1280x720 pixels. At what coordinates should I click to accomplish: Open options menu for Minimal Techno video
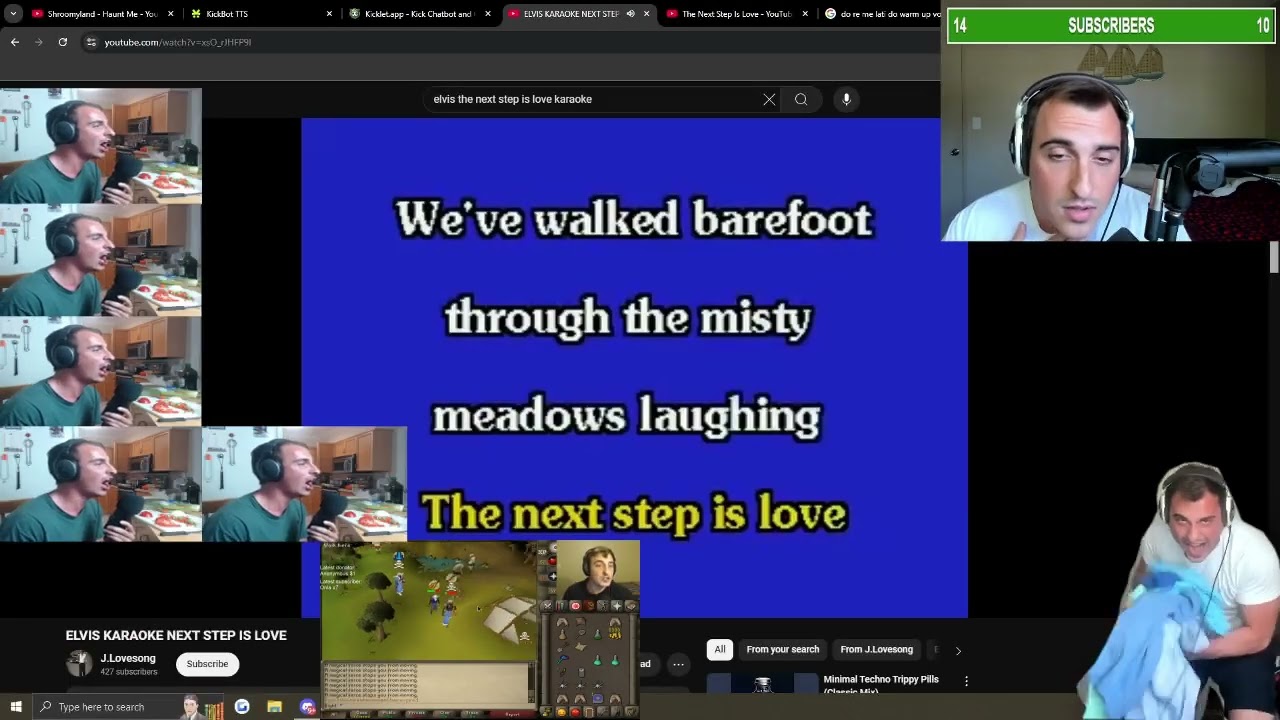click(x=966, y=681)
